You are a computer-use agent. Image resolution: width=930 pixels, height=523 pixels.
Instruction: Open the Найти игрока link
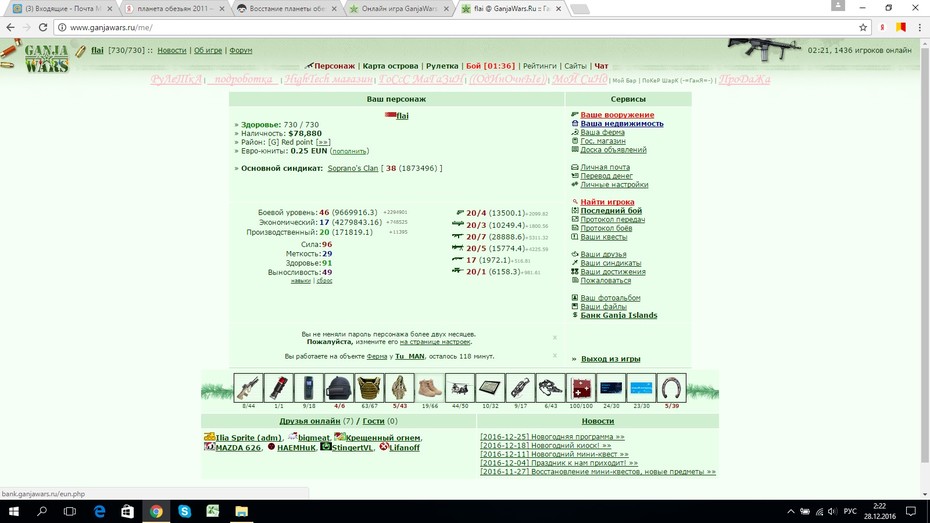tap(607, 202)
